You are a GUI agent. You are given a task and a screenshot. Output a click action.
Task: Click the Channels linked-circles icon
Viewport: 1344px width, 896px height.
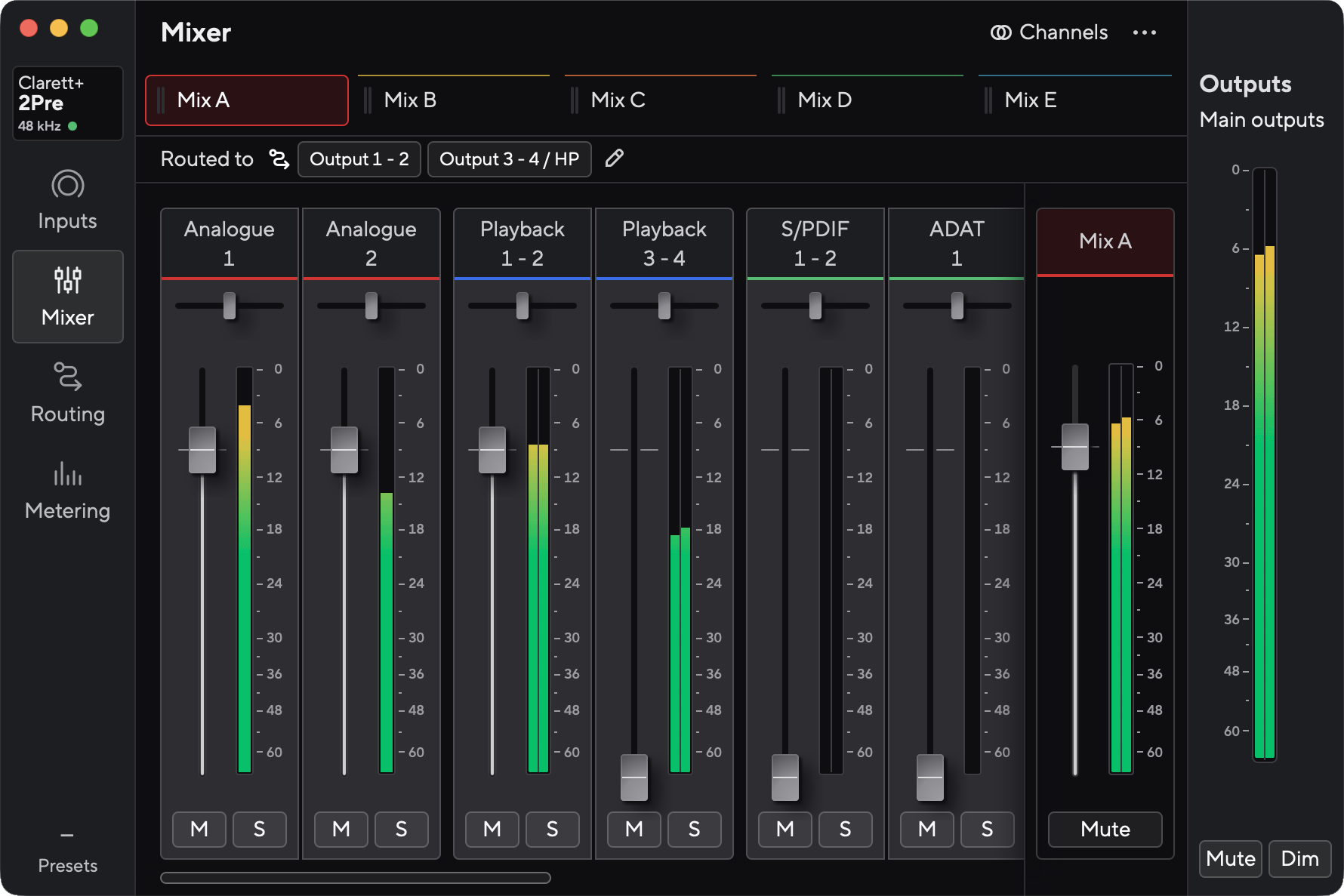click(x=1001, y=32)
